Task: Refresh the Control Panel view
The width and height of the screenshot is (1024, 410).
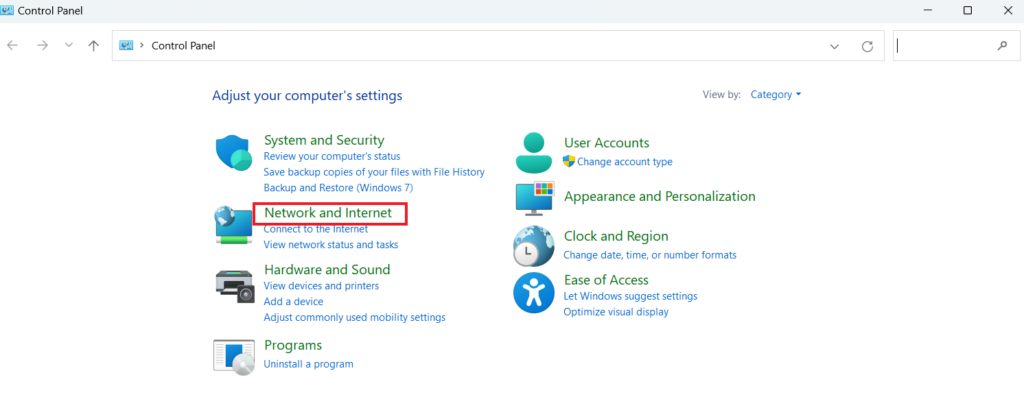Action: click(867, 46)
